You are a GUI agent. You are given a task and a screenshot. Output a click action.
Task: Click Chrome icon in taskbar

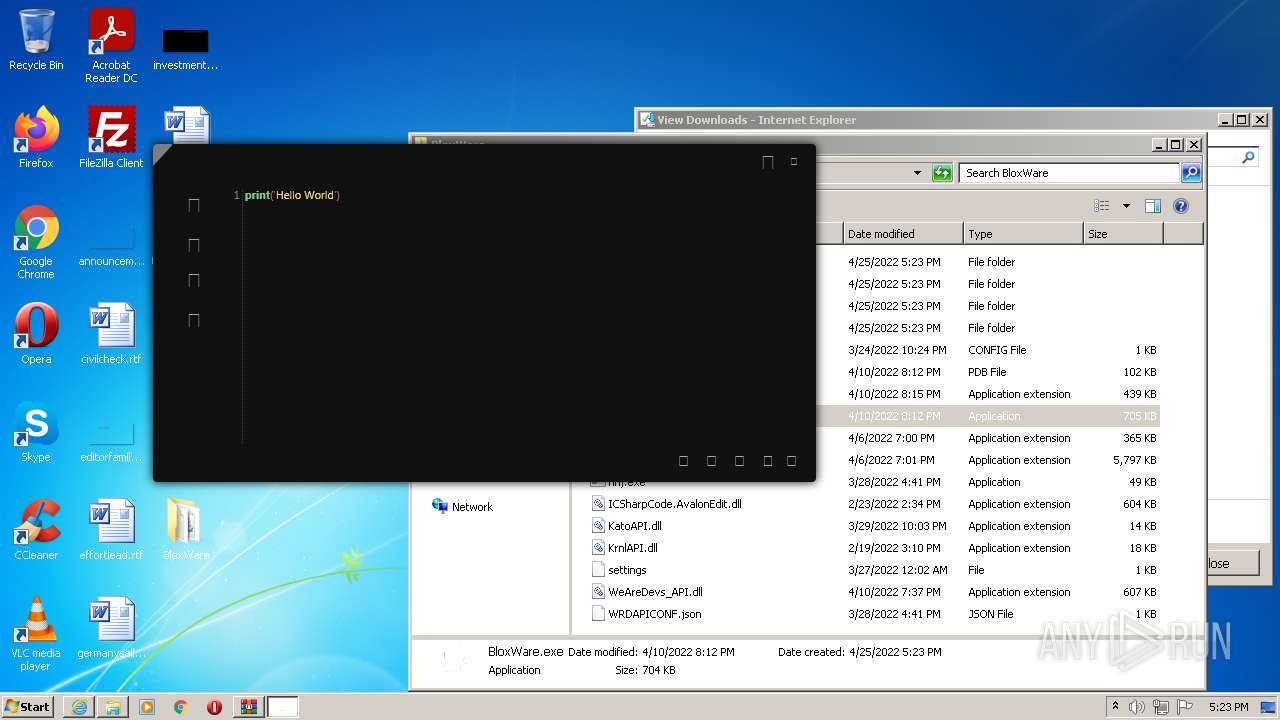(181, 707)
